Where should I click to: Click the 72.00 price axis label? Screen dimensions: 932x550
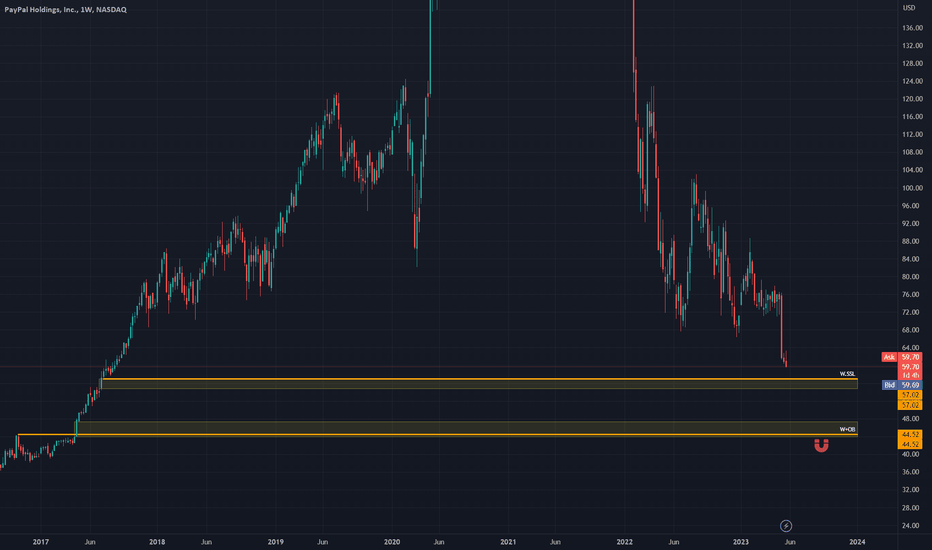click(x=912, y=312)
